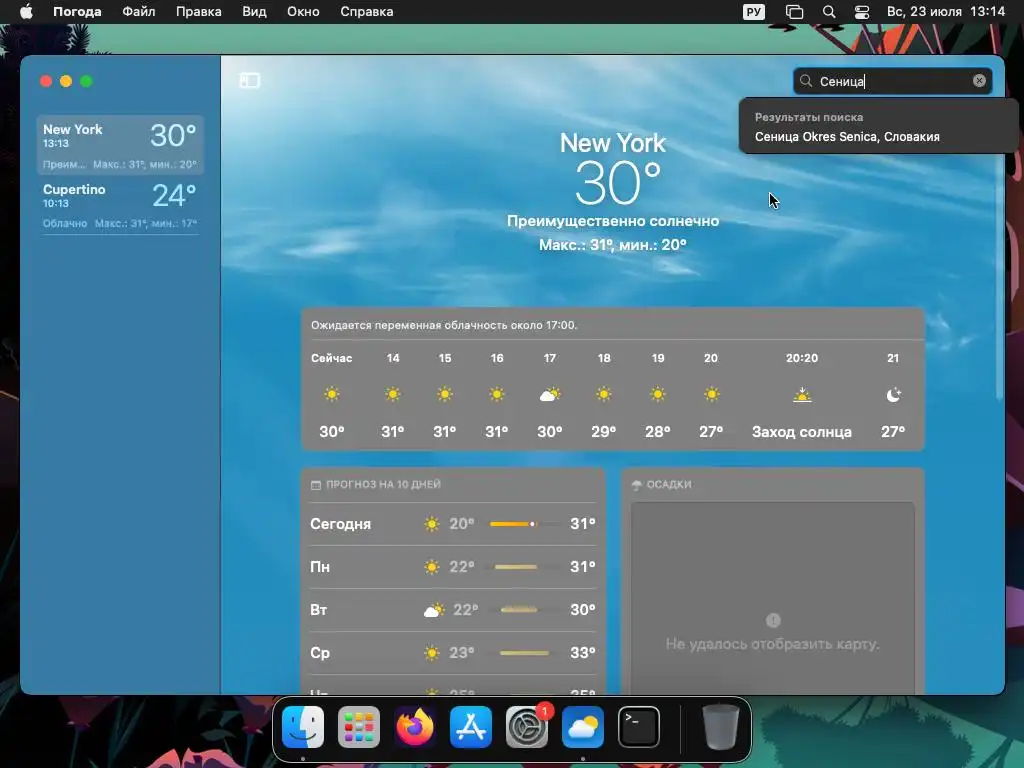
Task: Click the sun icon for hour 15
Action: click(445, 394)
